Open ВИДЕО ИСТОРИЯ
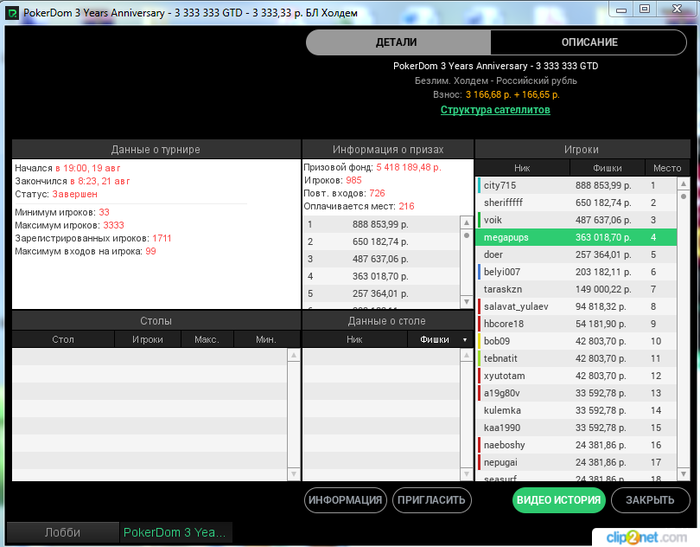 558,500
